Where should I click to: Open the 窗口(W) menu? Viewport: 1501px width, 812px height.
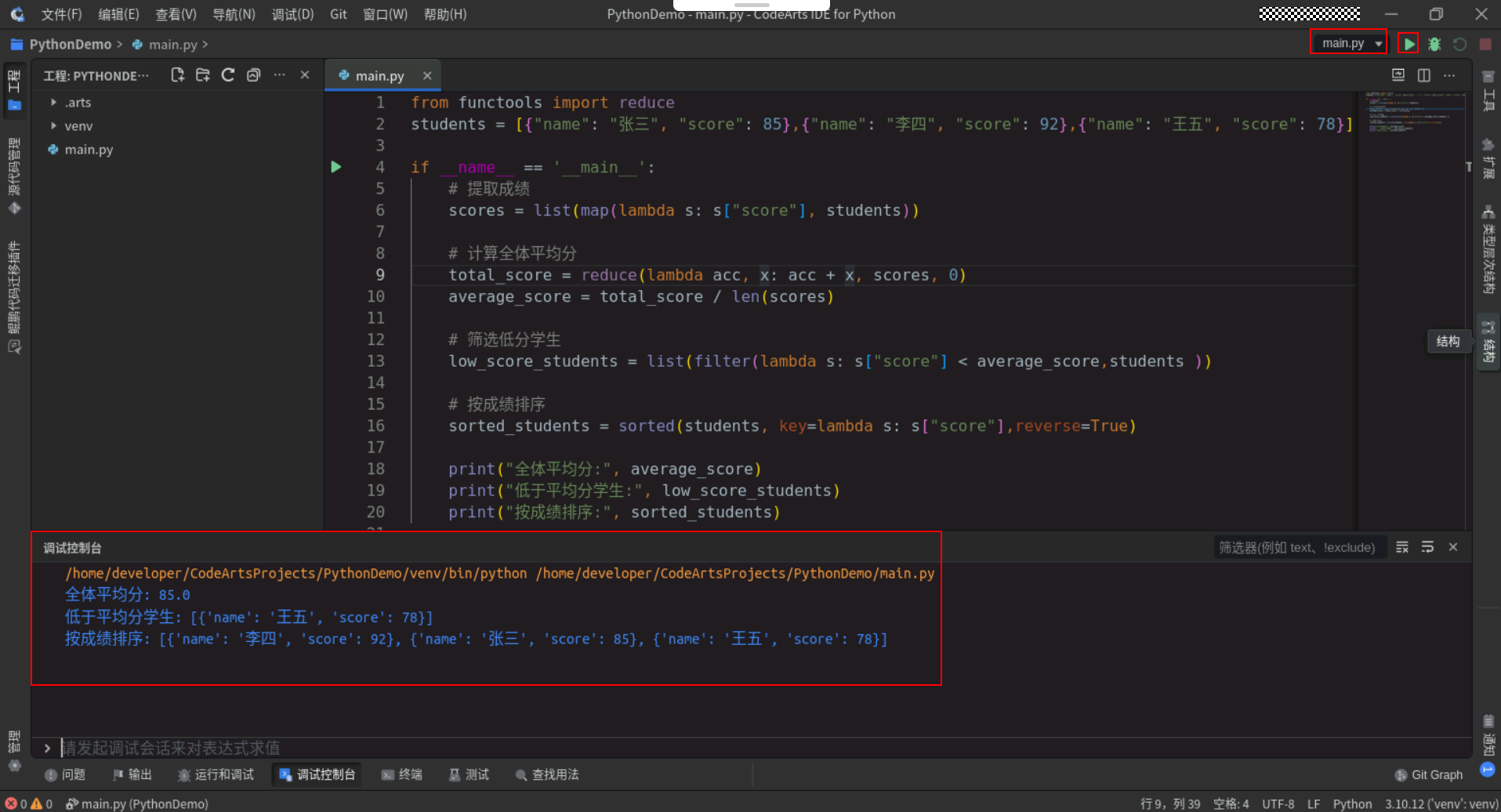(385, 14)
